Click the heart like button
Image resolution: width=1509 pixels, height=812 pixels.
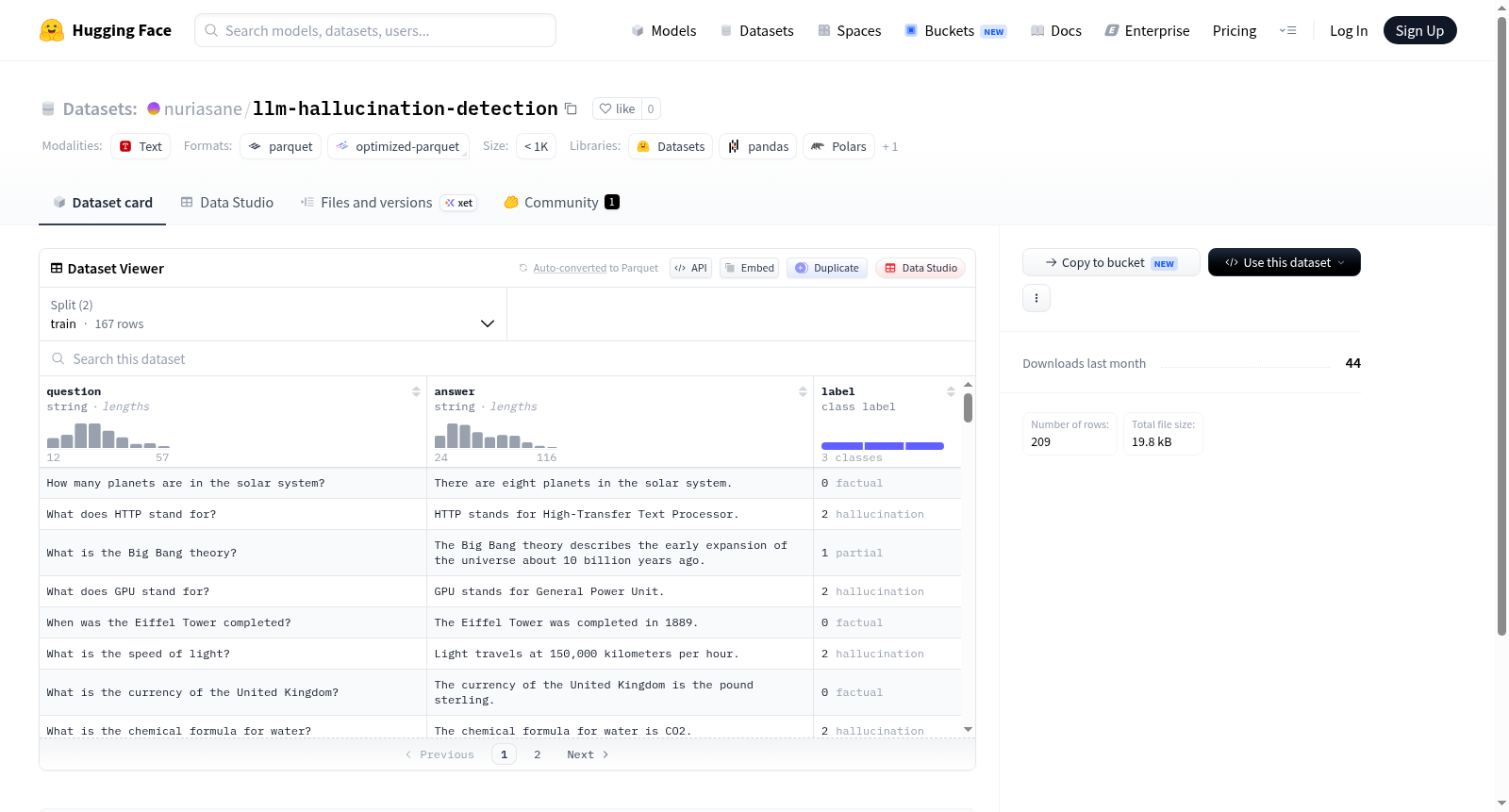pyautogui.click(x=617, y=108)
